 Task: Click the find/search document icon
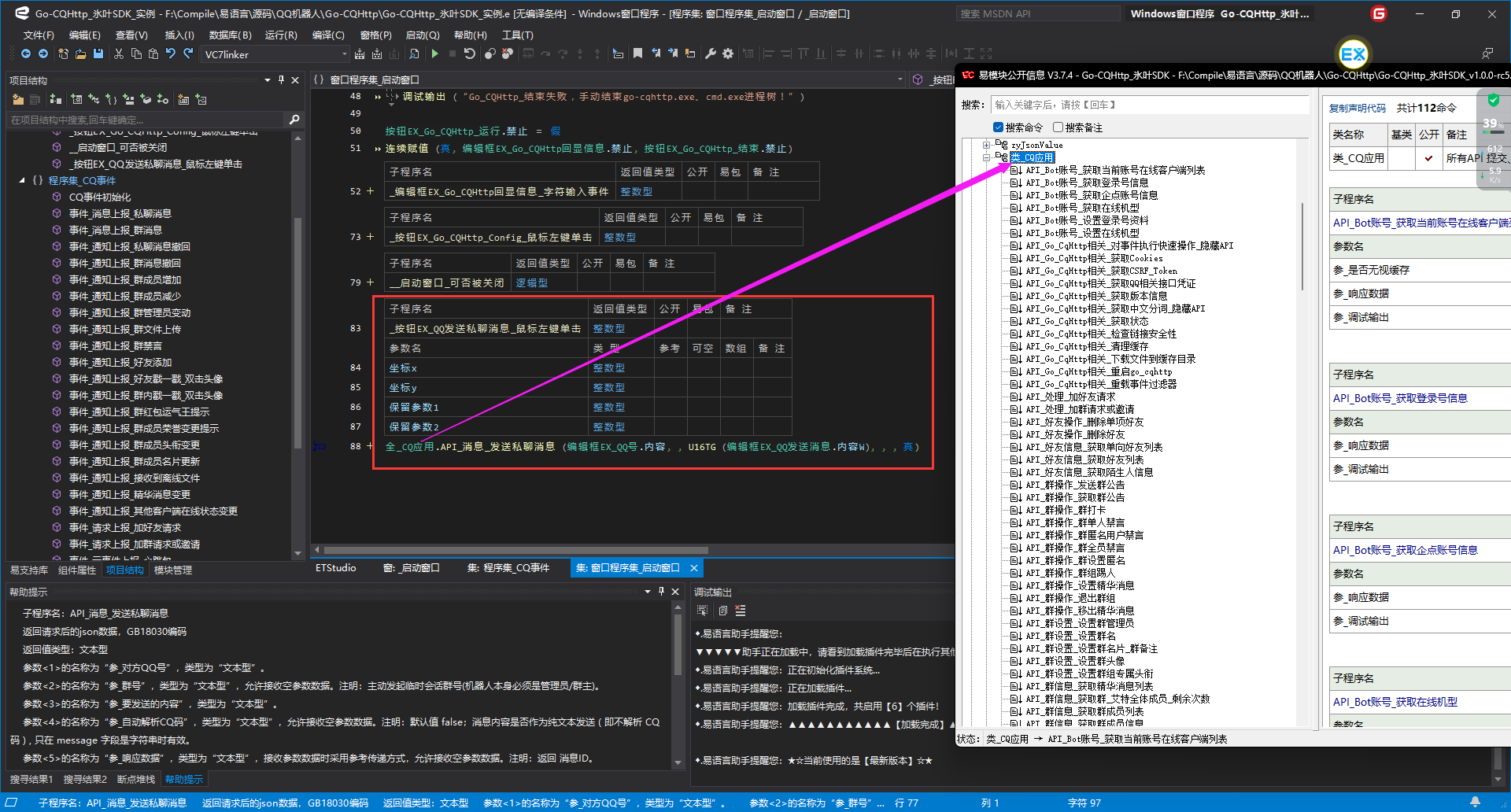[414, 54]
